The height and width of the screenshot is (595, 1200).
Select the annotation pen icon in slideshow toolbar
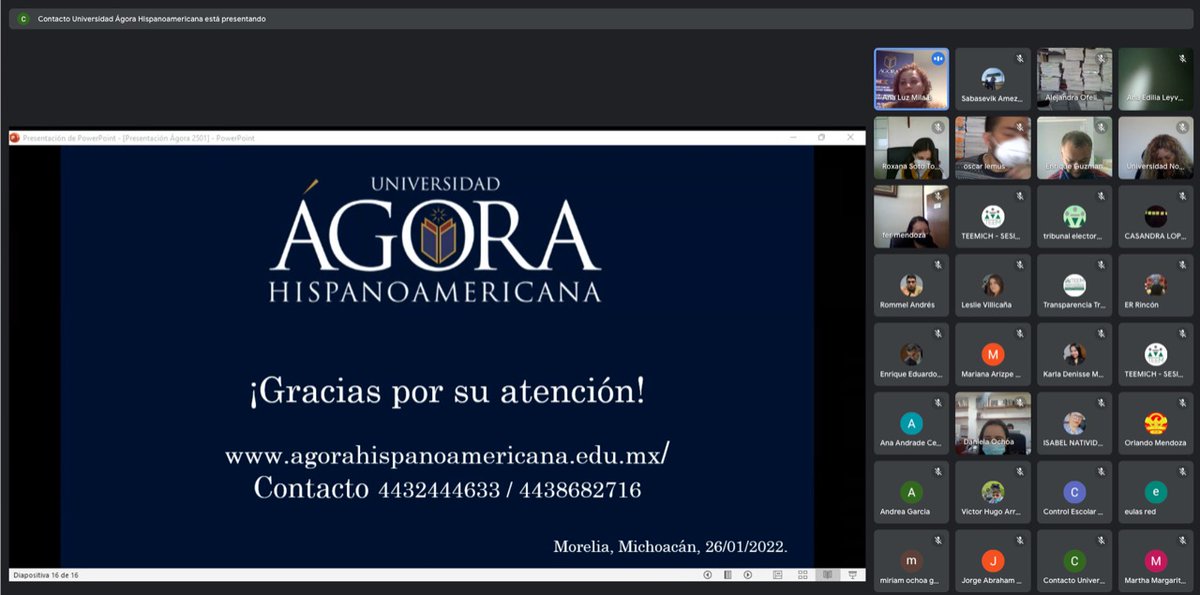(727, 575)
